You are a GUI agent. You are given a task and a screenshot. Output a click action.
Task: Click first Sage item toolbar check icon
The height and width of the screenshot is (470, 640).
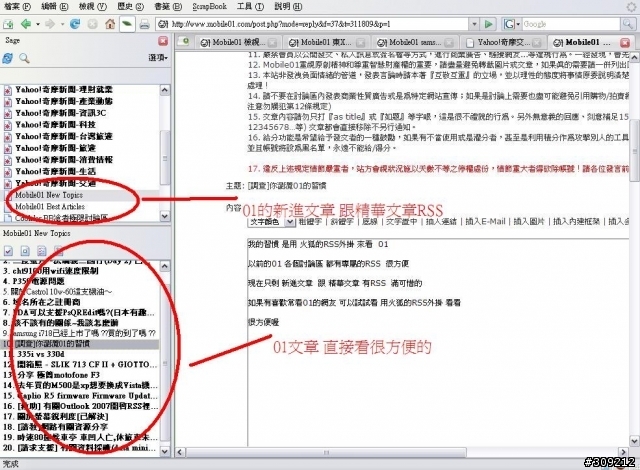[8, 251]
